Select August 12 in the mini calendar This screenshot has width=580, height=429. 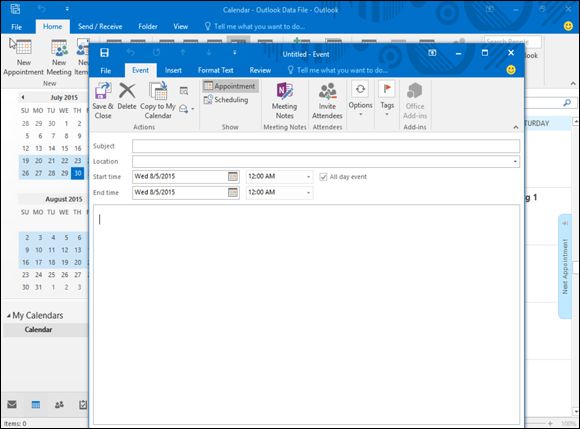(x=64, y=250)
